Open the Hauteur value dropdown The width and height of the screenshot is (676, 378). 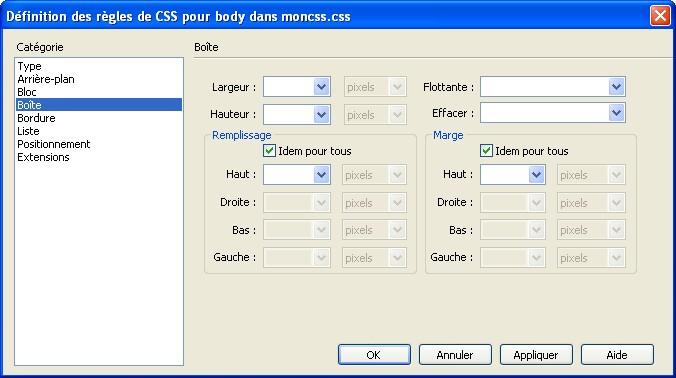(322, 115)
